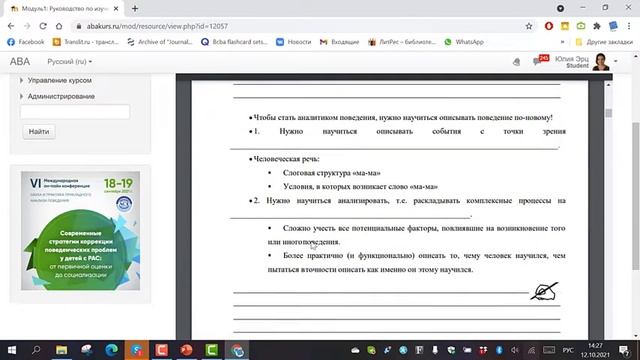This screenshot has width=640, height=360.
Task: Open the Русский (ru) language dropdown
Action: click(x=69, y=62)
